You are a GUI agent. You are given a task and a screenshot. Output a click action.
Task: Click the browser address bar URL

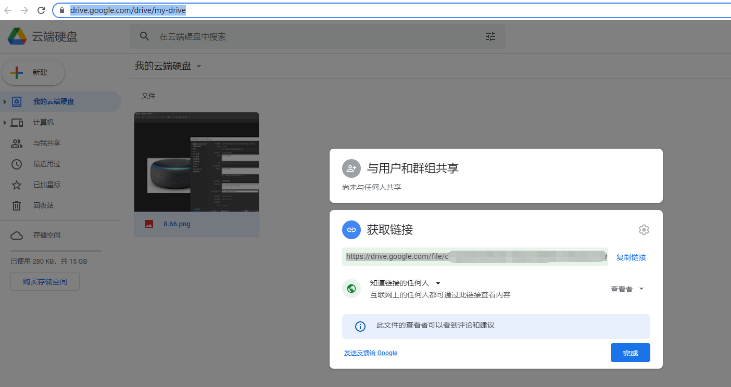point(128,10)
